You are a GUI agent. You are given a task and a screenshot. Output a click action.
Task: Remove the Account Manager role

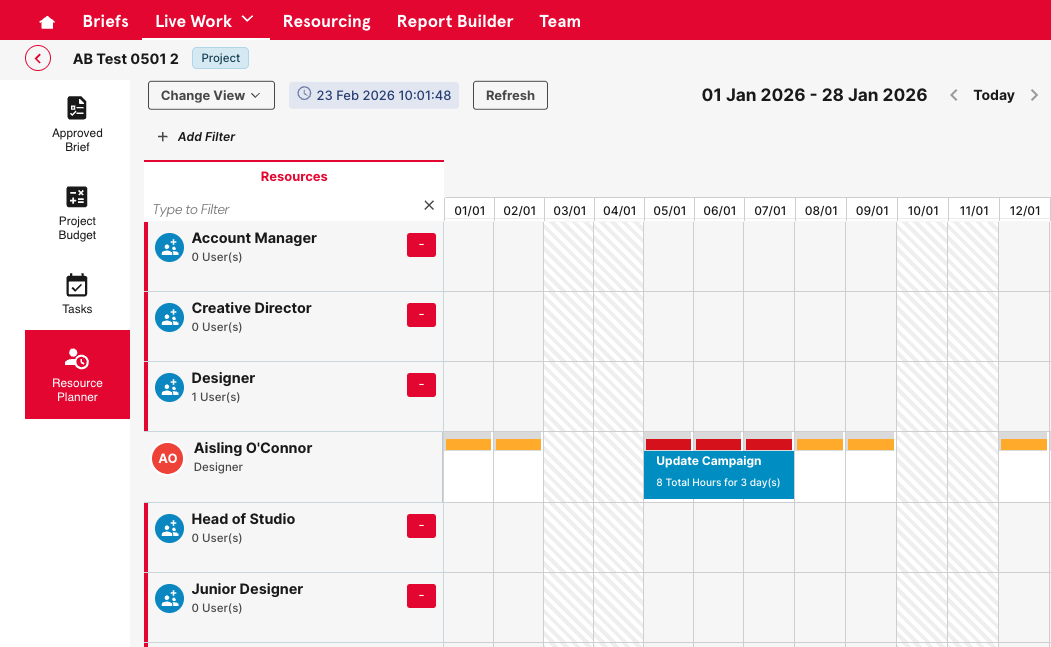pyautogui.click(x=422, y=245)
